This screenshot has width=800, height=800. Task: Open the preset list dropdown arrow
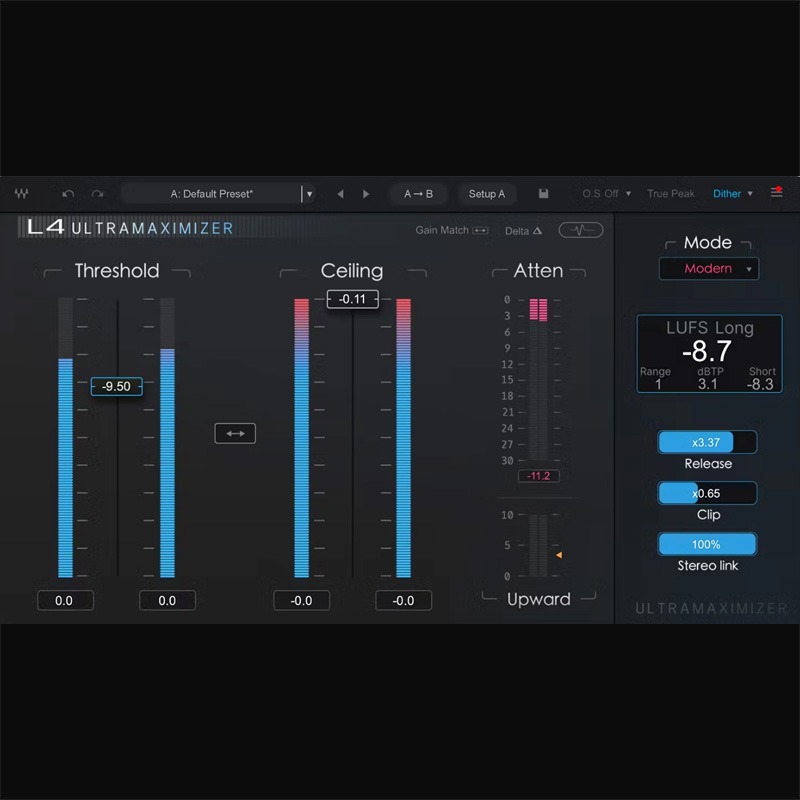309,194
